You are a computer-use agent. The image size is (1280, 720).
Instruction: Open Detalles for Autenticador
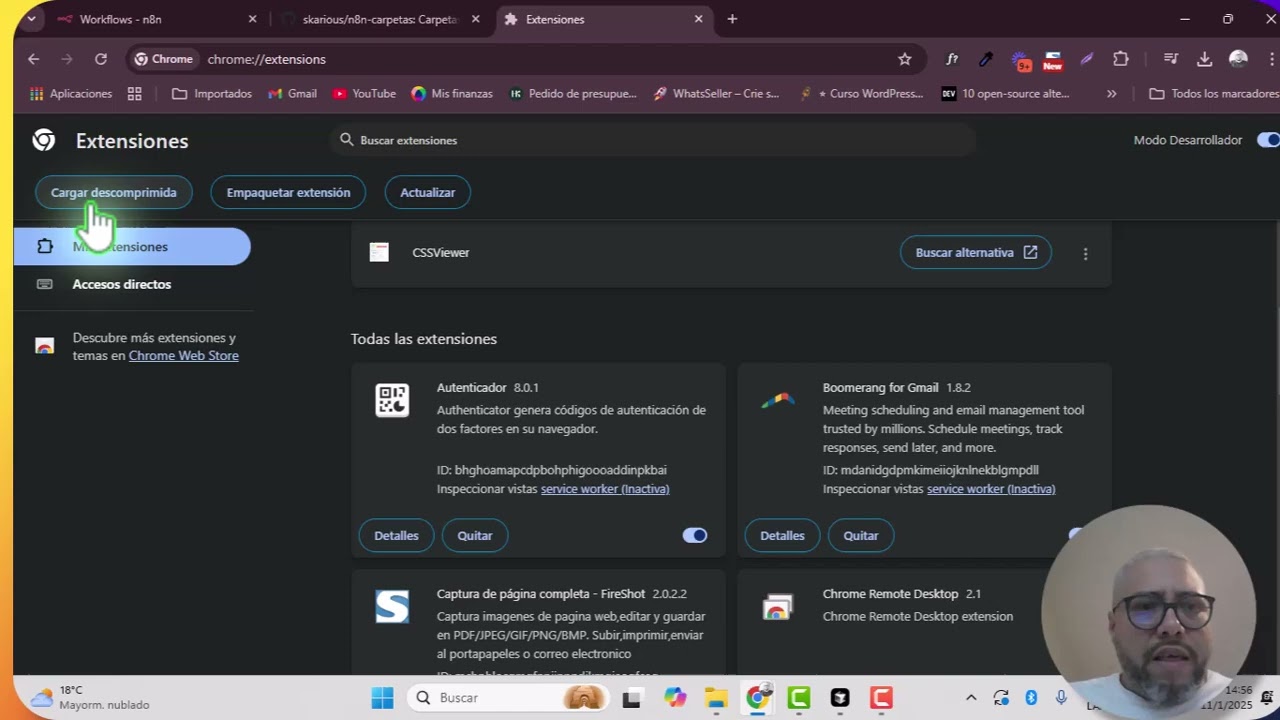click(396, 535)
